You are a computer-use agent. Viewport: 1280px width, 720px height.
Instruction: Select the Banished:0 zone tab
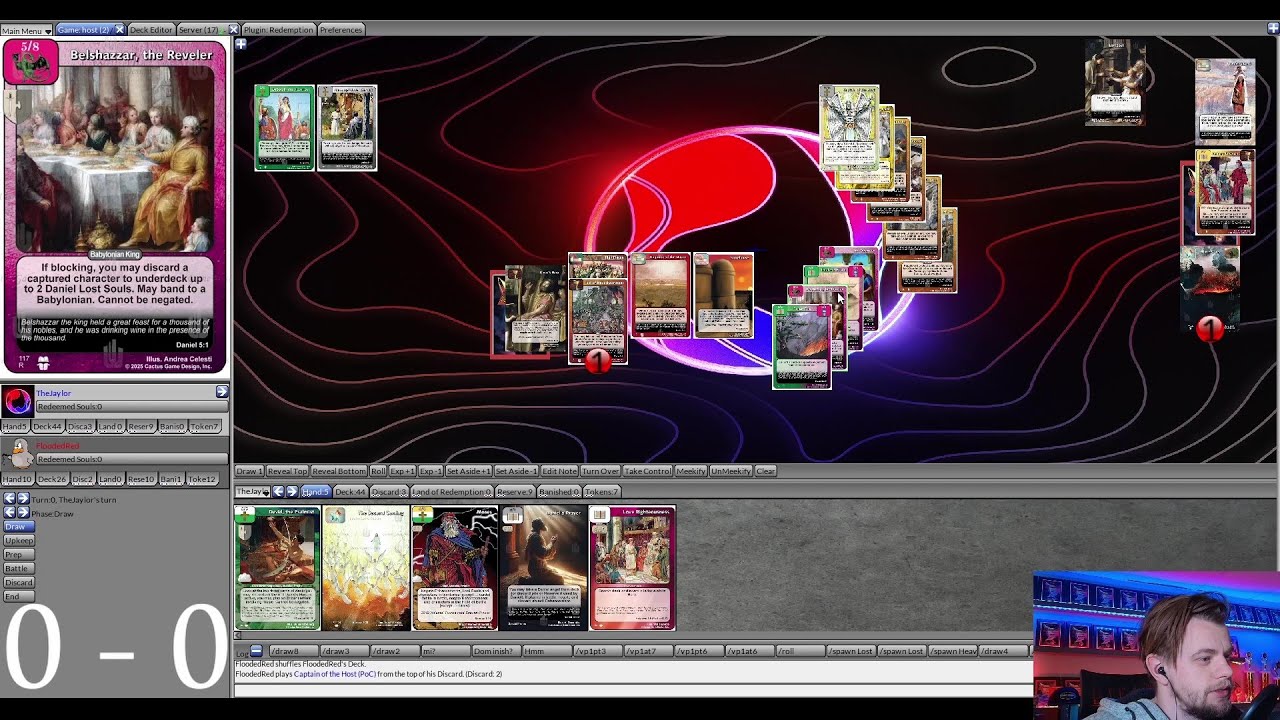(x=559, y=492)
